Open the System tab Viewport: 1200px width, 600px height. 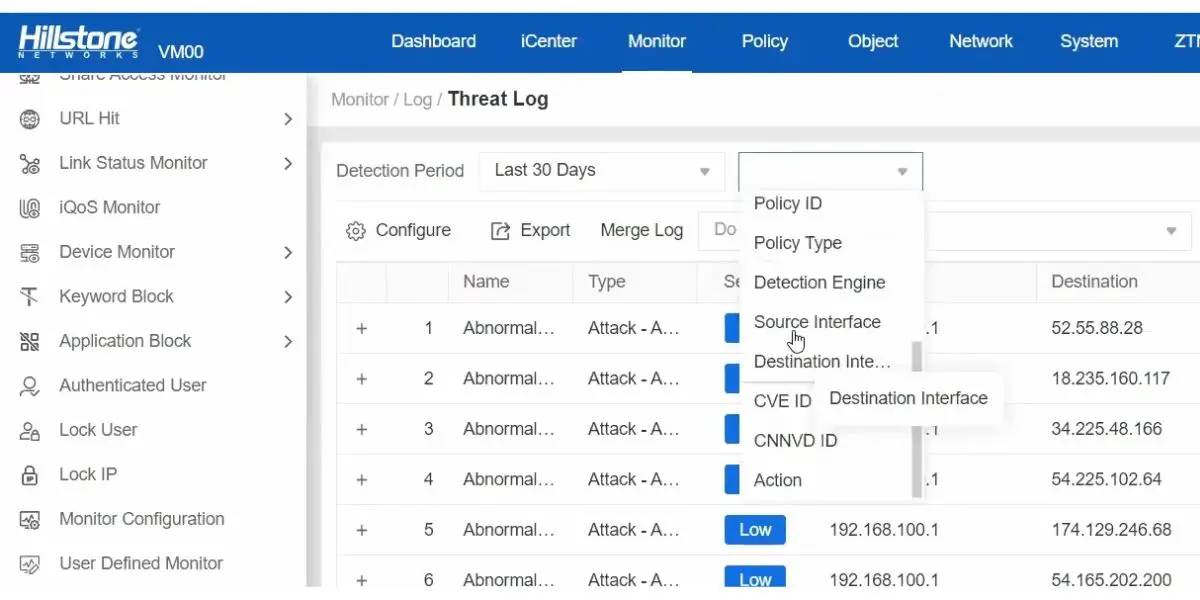[1089, 41]
